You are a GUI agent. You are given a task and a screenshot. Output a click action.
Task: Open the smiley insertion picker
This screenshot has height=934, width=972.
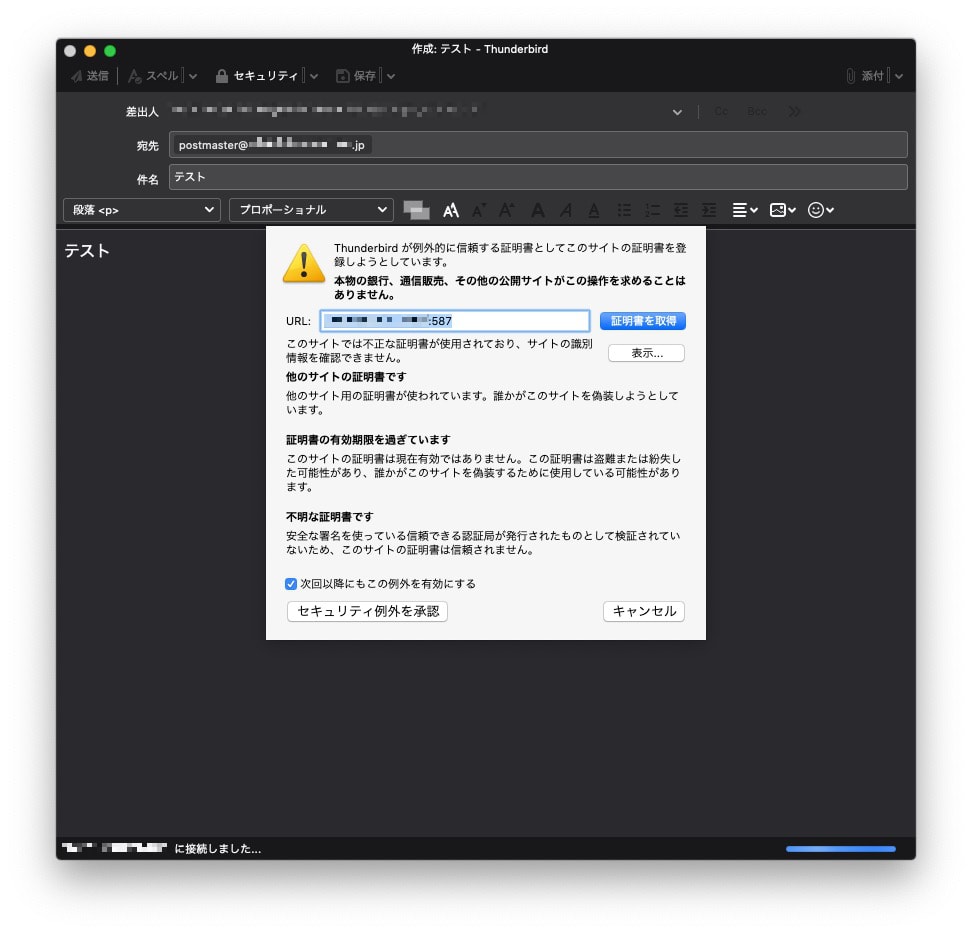click(818, 210)
